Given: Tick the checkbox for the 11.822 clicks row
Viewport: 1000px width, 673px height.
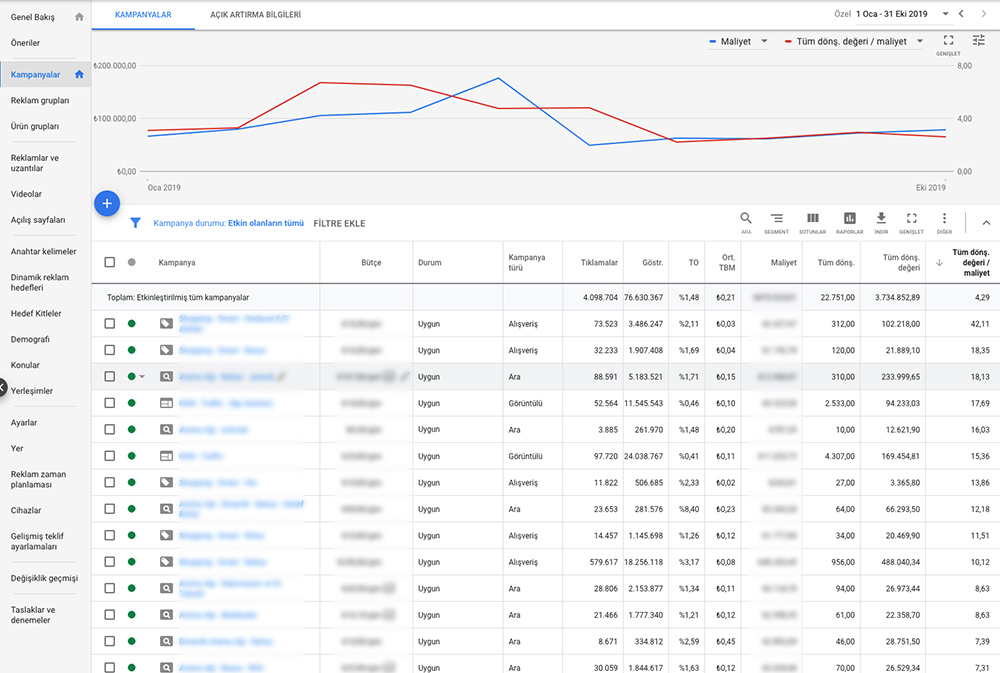Looking at the screenshot, I should coord(110,482).
